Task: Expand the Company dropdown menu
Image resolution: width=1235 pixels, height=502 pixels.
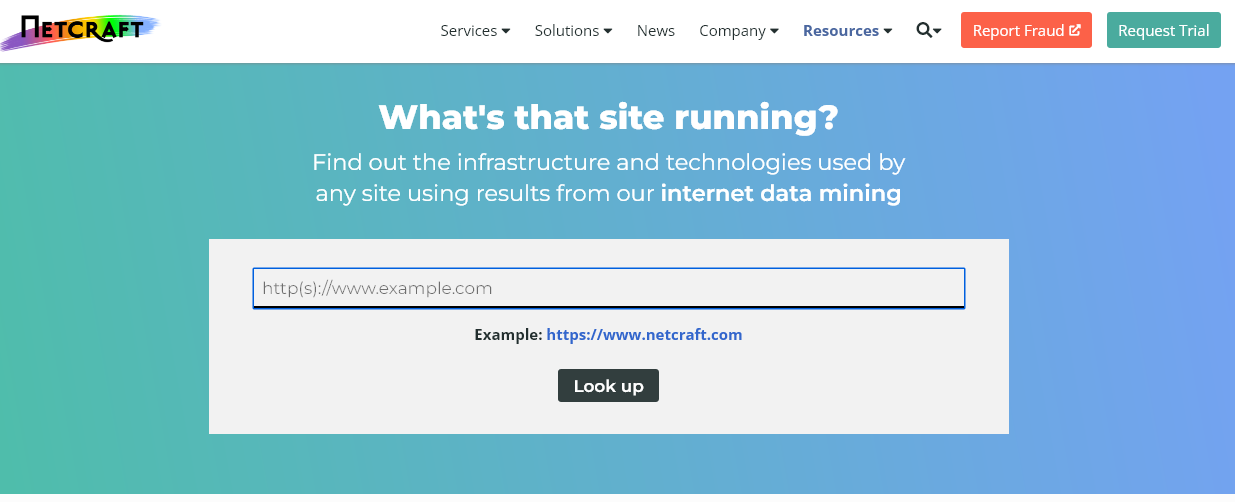Action: (739, 31)
